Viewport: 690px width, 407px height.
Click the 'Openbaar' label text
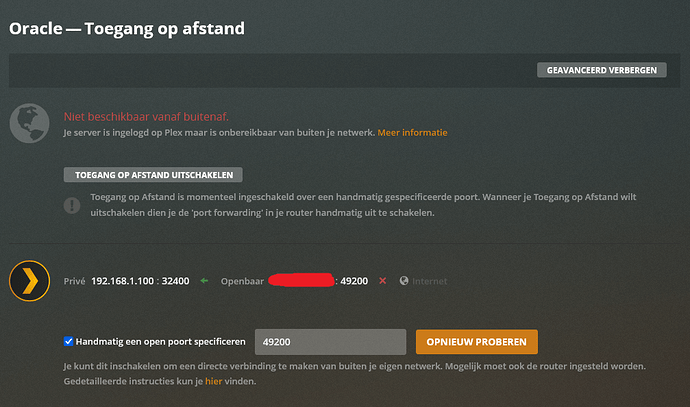242,282
